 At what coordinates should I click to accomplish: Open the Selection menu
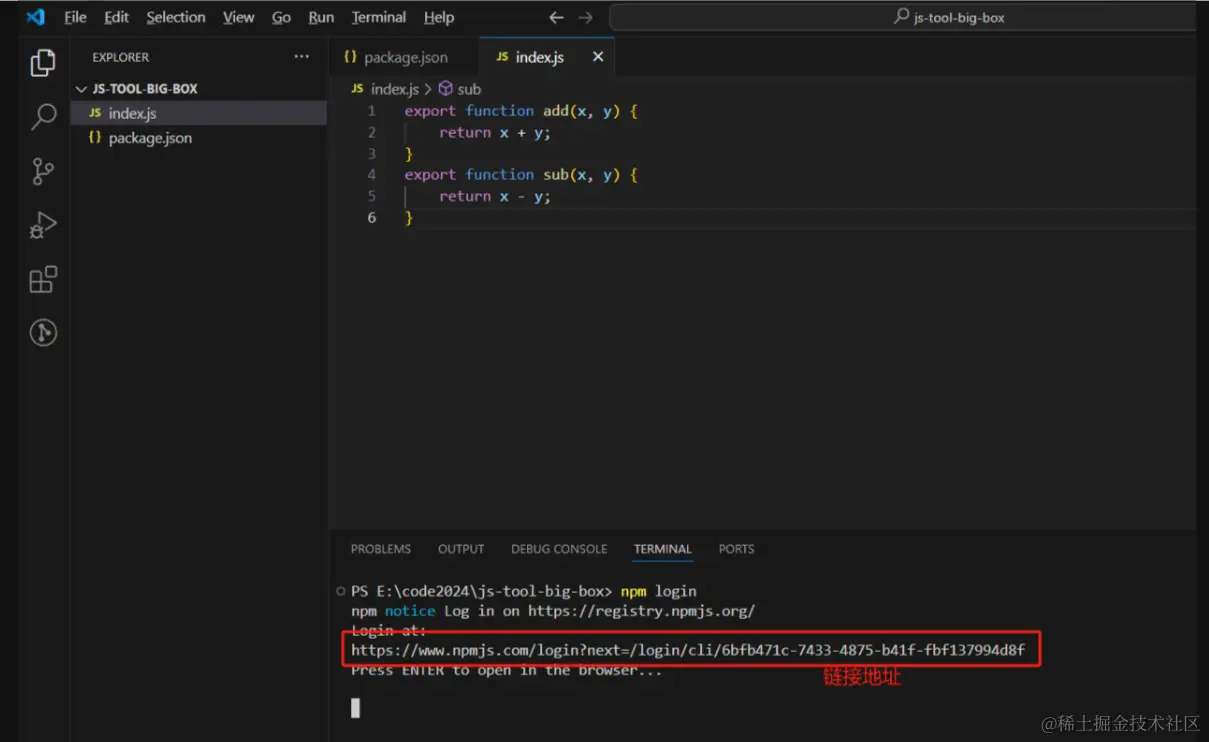coord(176,17)
